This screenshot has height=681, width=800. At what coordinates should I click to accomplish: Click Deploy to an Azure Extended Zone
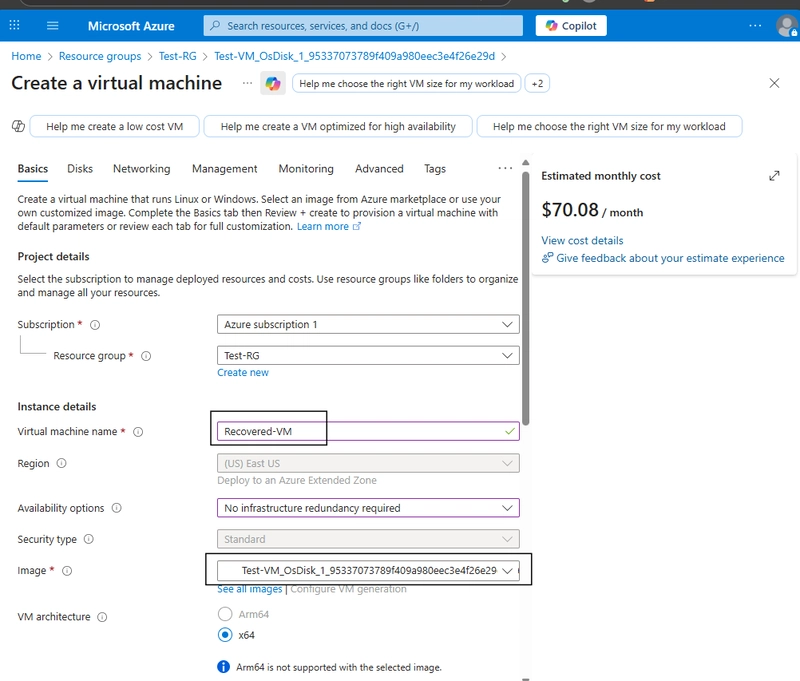pyautogui.click(x=297, y=481)
